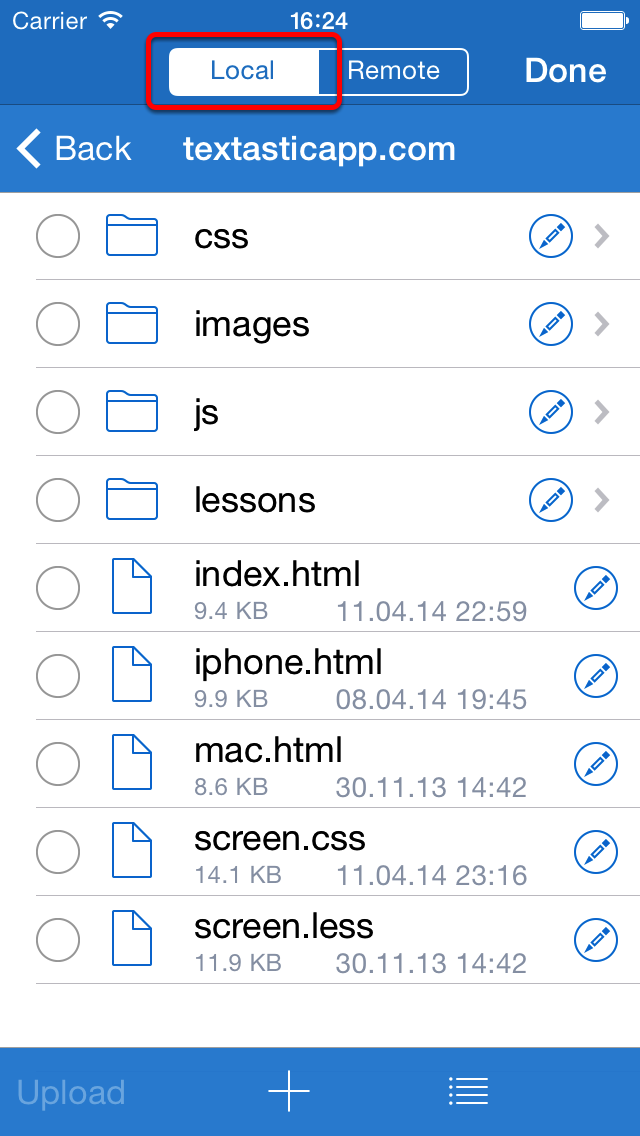The width and height of the screenshot is (640, 1136).
Task: Tap the plus icon in bottom toolbar
Action: click(x=288, y=1090)
